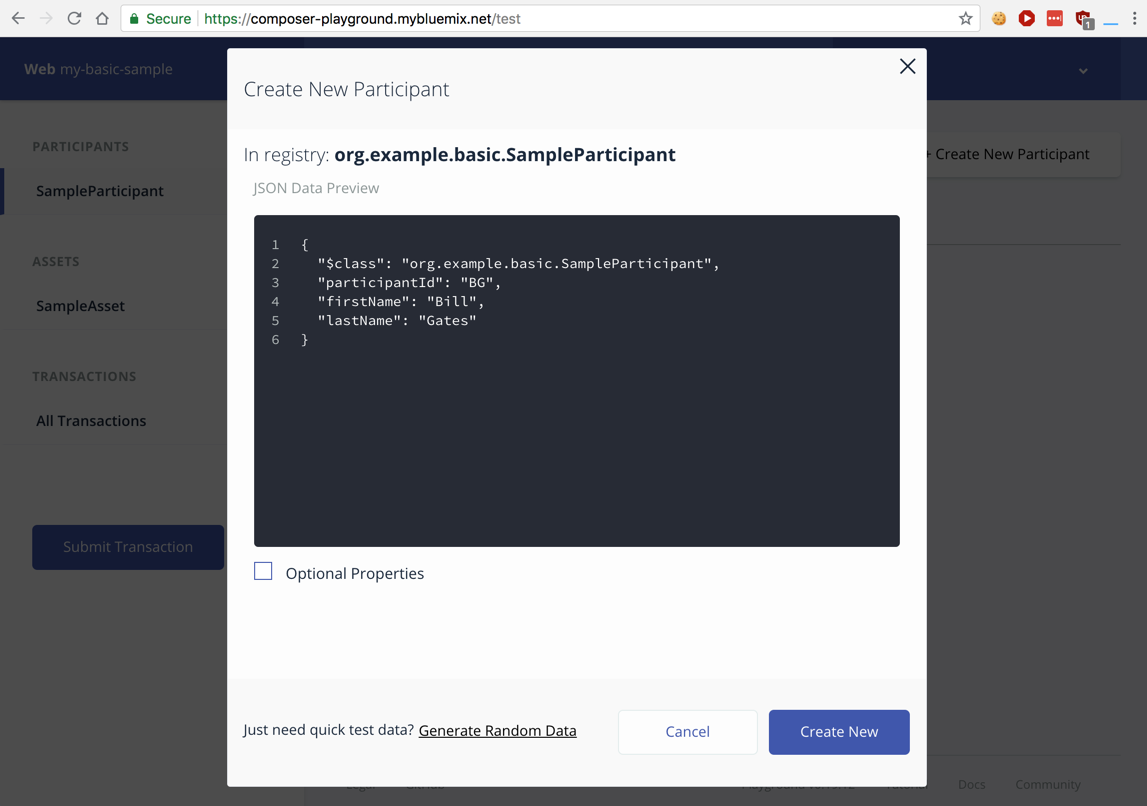This screenshot has width=1147, height=806.
Task: View All Transactions
Action: 91,421
